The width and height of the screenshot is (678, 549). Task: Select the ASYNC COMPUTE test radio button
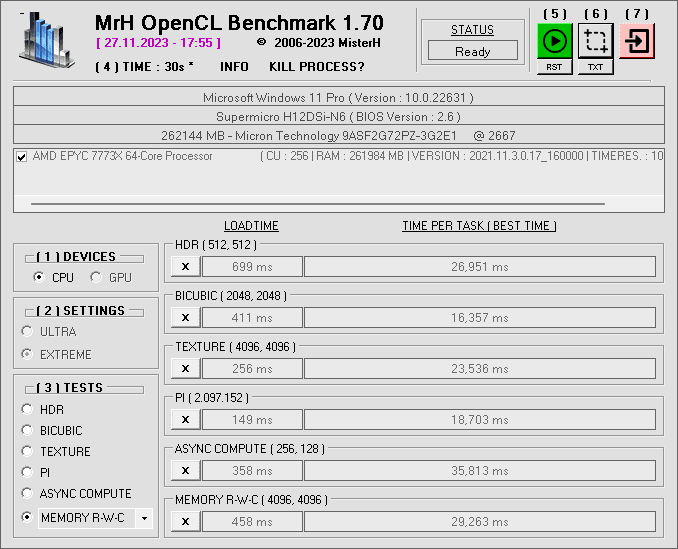[27, 493]
